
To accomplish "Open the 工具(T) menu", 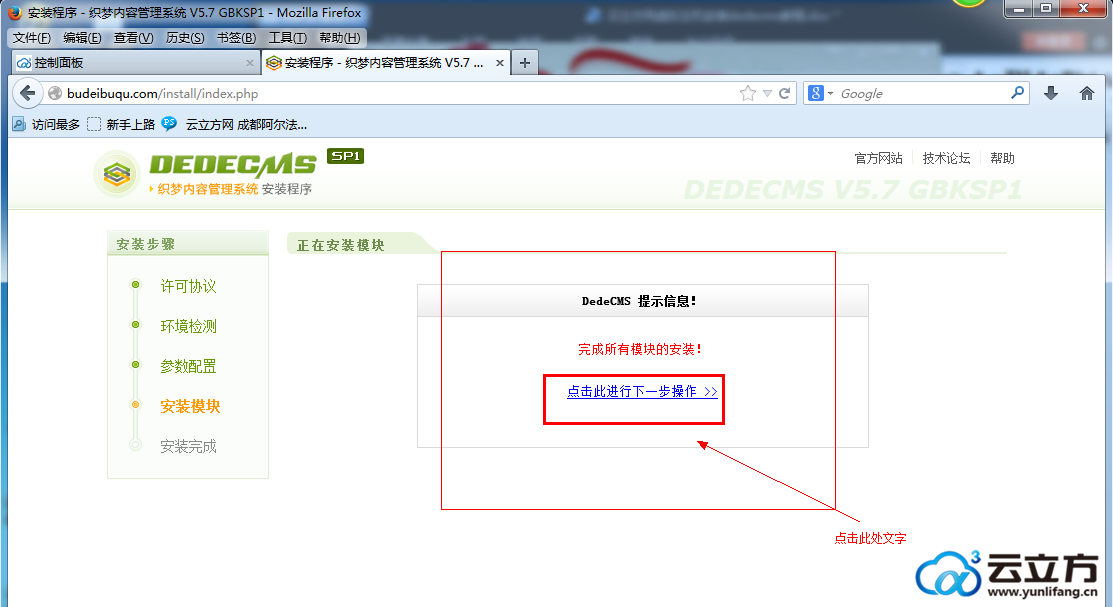I will 287,38.
